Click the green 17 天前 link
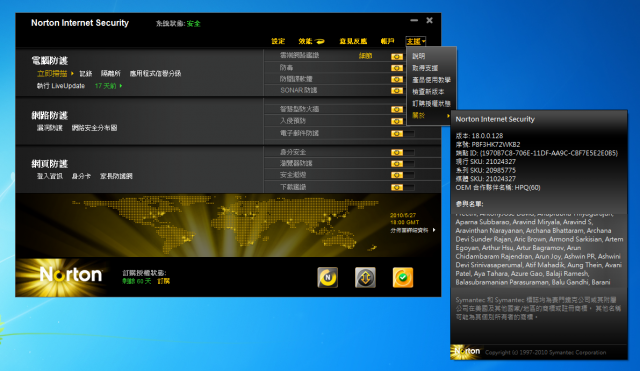 click(106, 86)
